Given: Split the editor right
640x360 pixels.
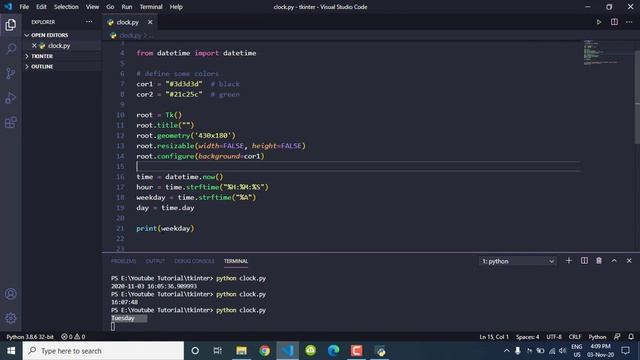Looking at the screenshot, I should tap(614, 22).
